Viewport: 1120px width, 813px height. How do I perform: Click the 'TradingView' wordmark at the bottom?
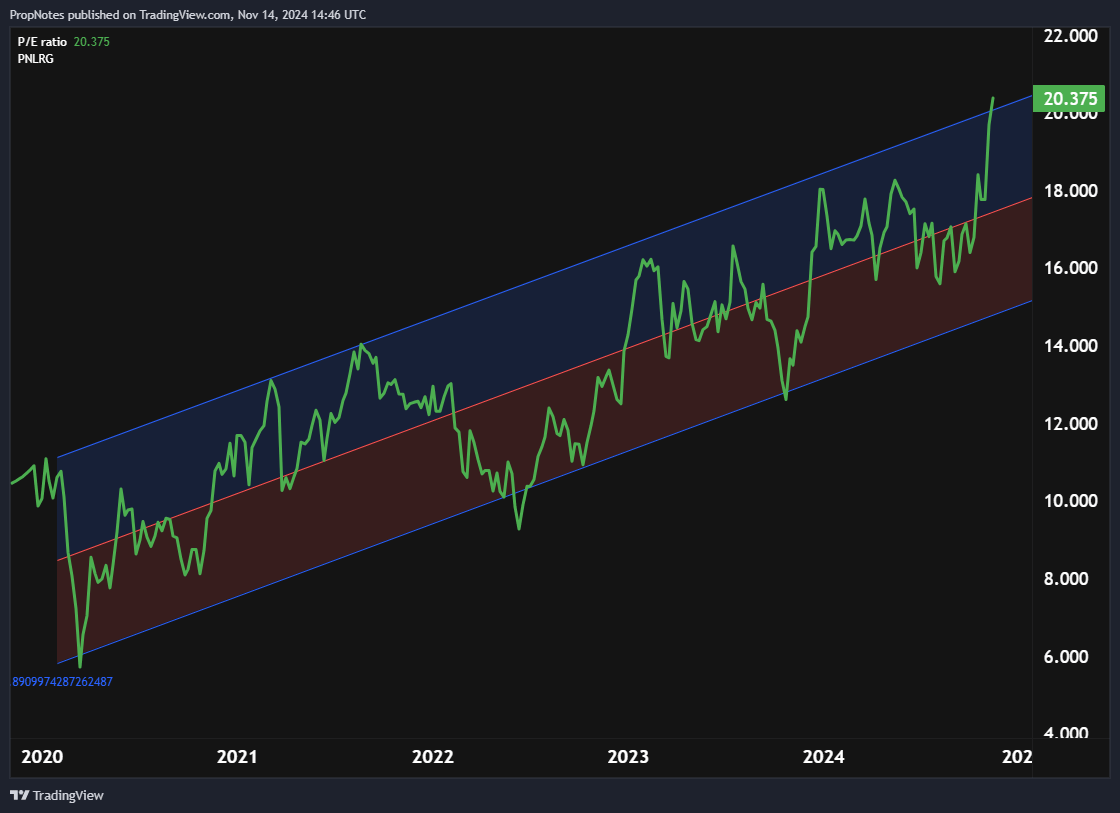[68, 795]
